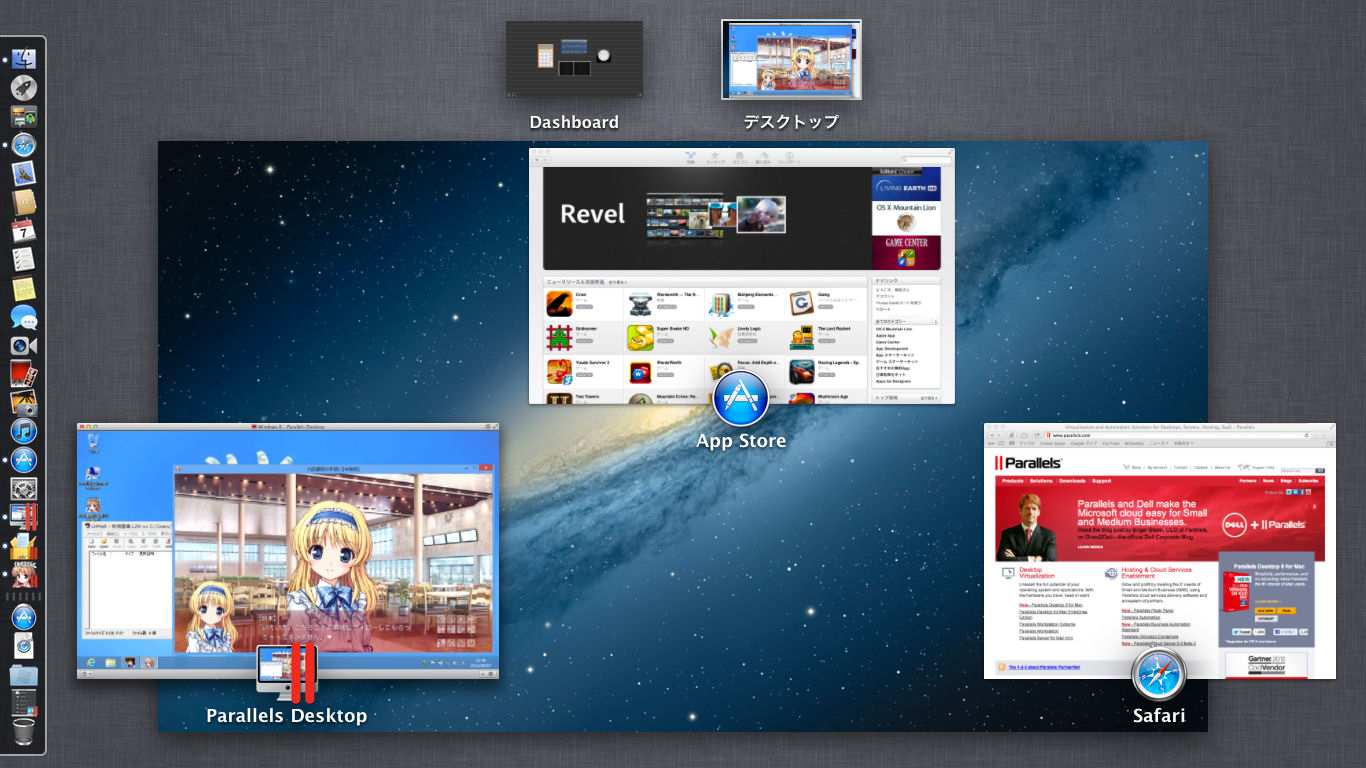Open Finder from the Dock
The width and height of the screenshot is (1366, 768).
24,59
